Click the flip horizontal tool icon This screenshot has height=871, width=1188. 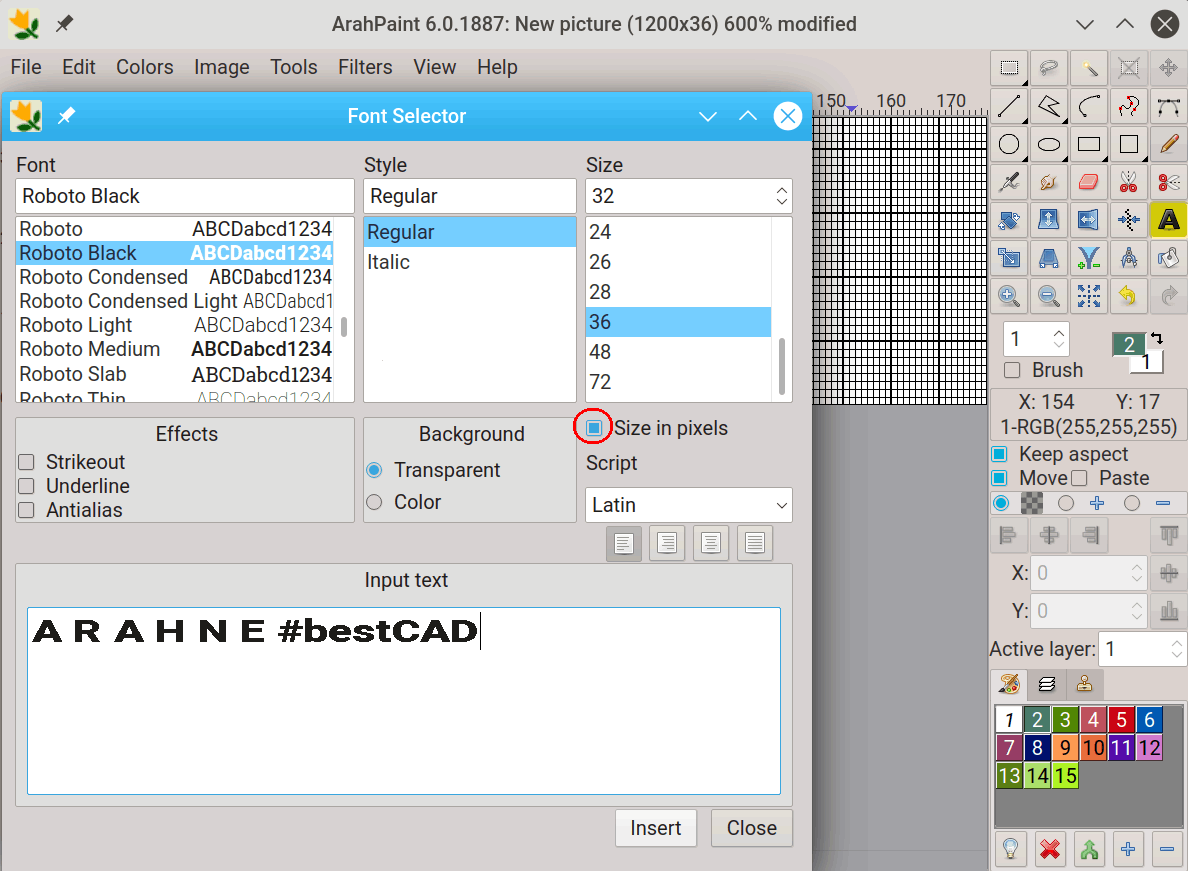pos(1089,220)
